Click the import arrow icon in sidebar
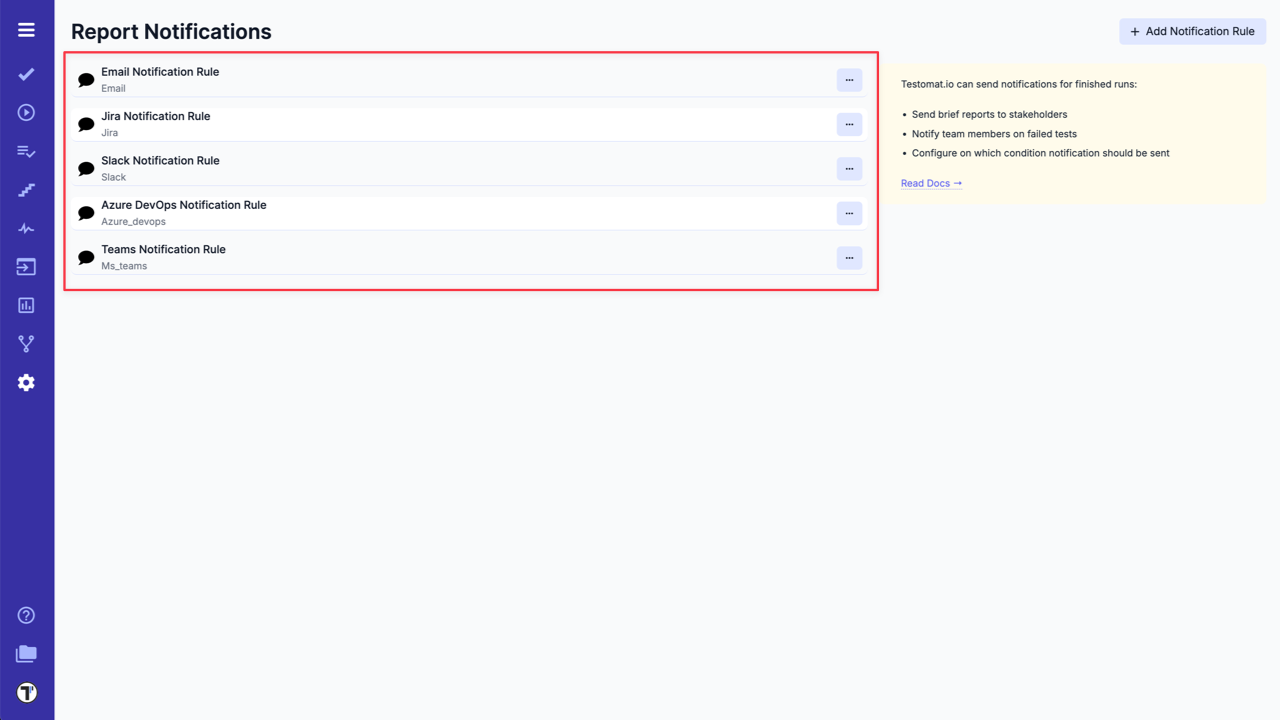This screenshot has height=720, width=1280. [x=26, y=266]
